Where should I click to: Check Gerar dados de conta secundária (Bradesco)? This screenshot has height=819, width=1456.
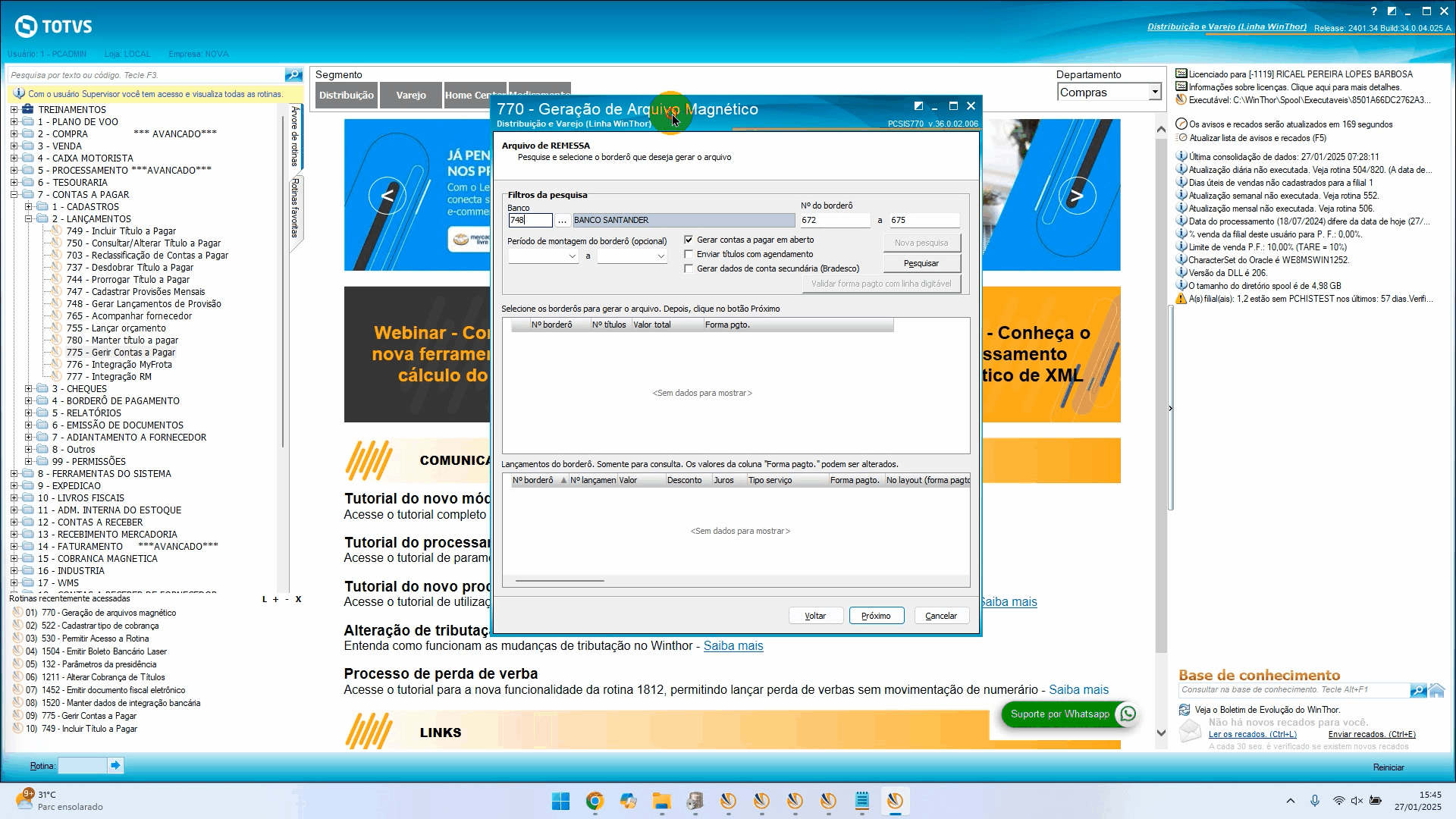pos(689,268)
